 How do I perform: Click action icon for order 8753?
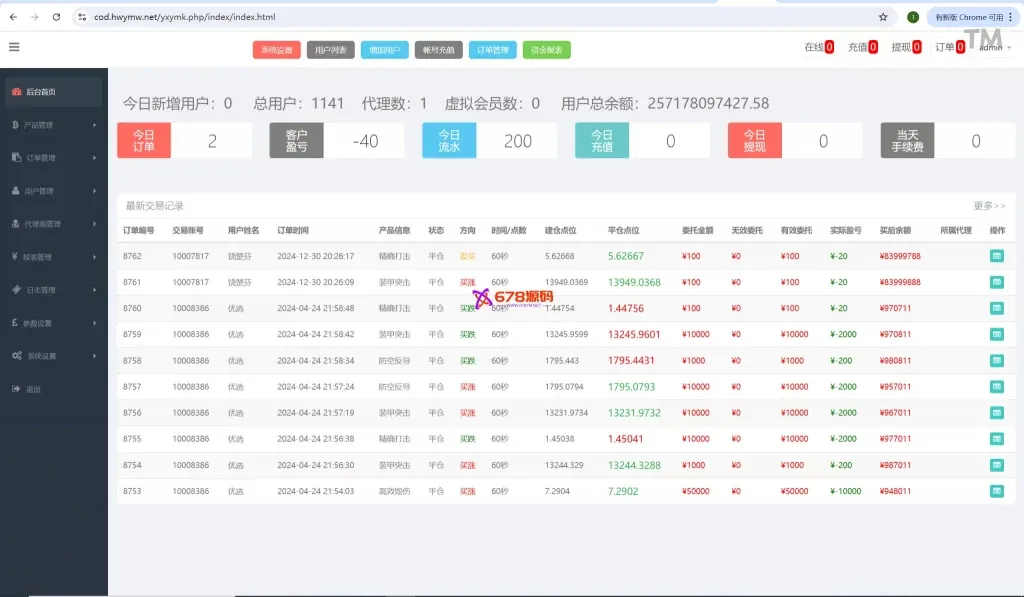(996, 491)
